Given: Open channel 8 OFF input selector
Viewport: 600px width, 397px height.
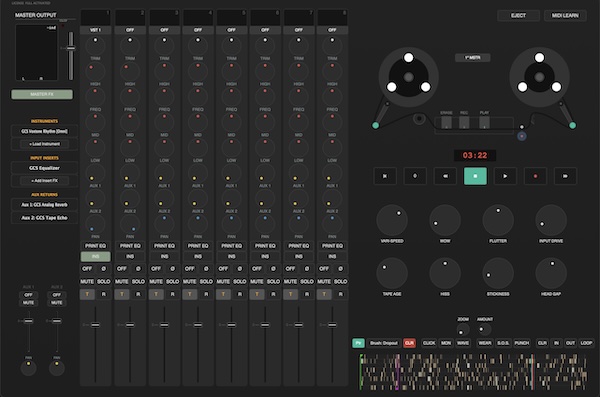Looking at the screenshot, I should [x=332, y=30].
